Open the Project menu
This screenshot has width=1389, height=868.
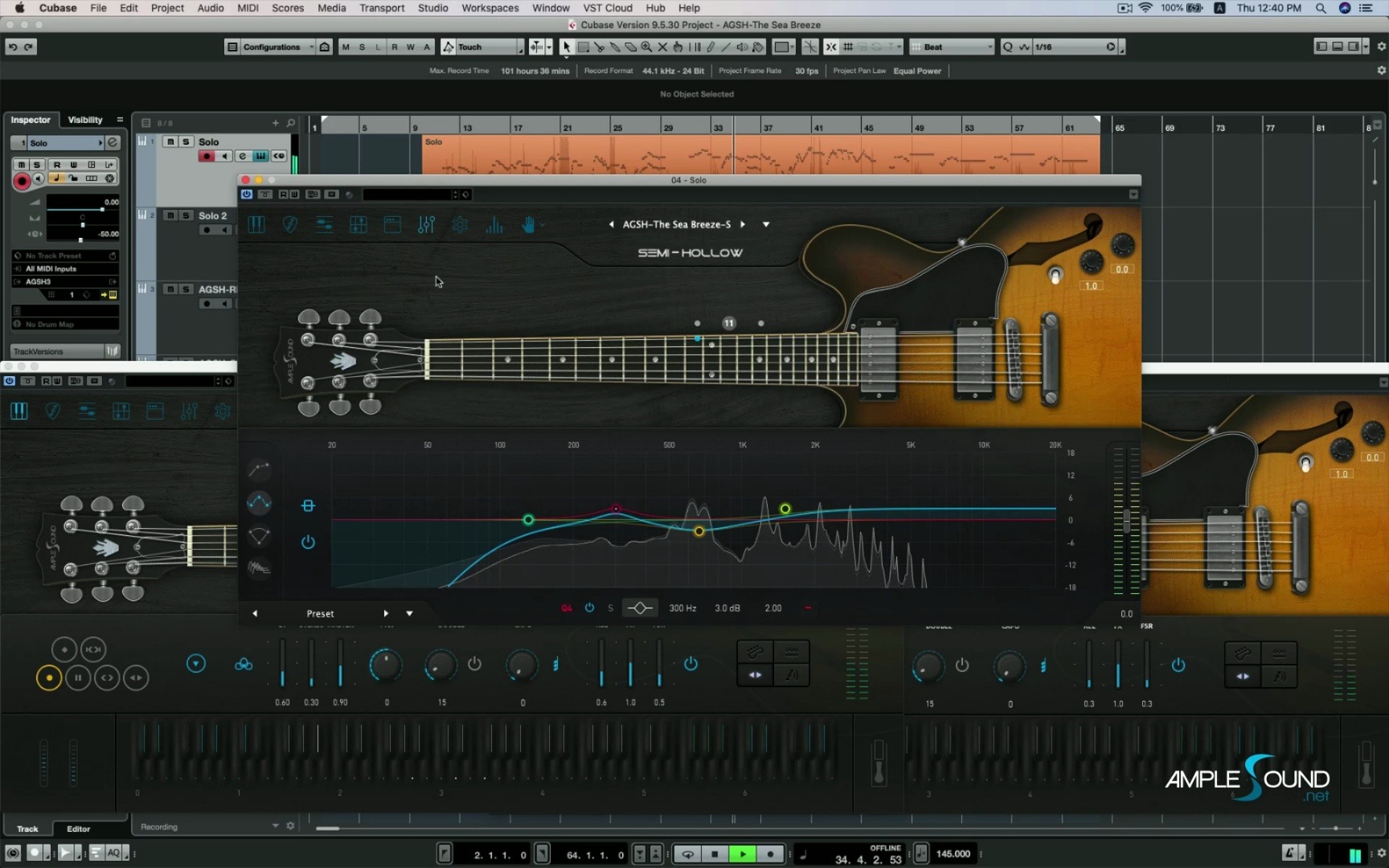167,8
